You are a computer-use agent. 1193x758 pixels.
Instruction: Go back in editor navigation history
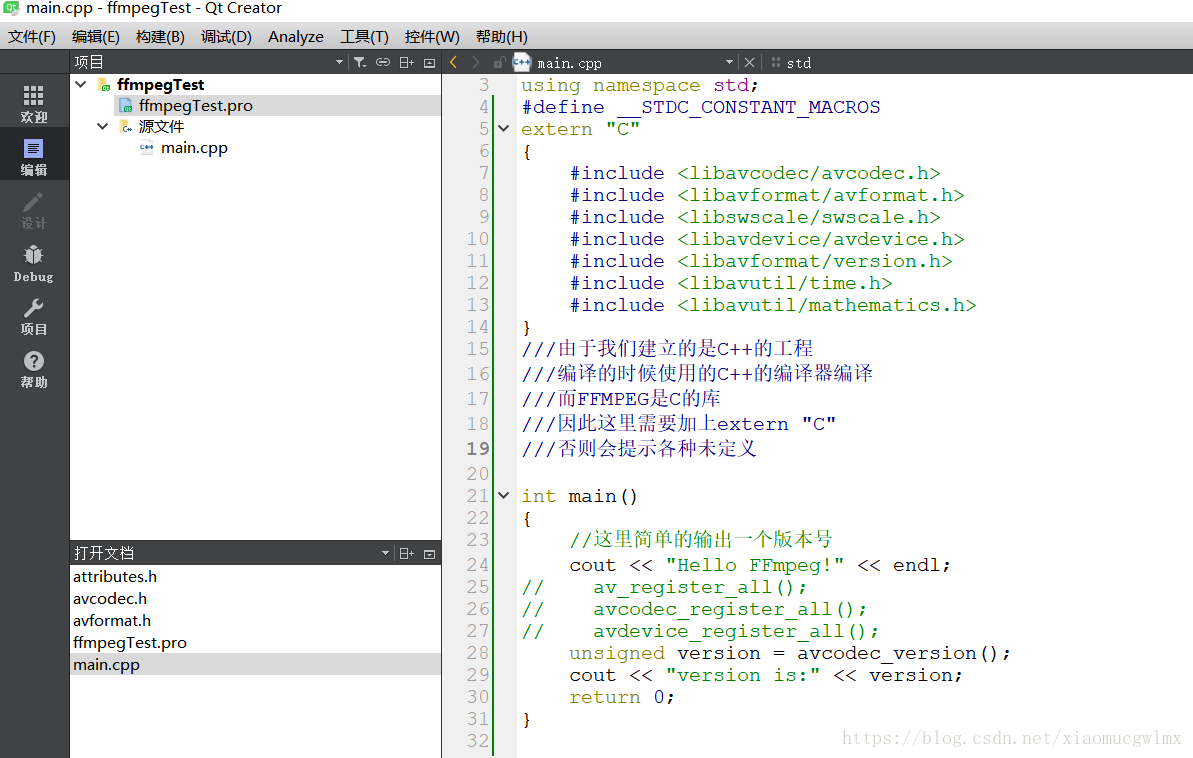[x=453, y=62]
